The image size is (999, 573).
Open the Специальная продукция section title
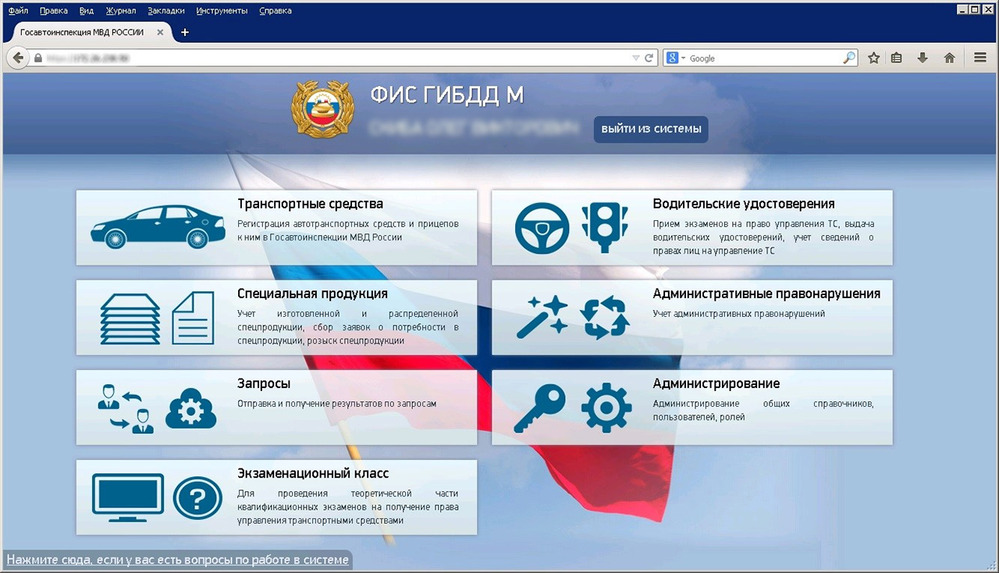(x=312, y=294)
